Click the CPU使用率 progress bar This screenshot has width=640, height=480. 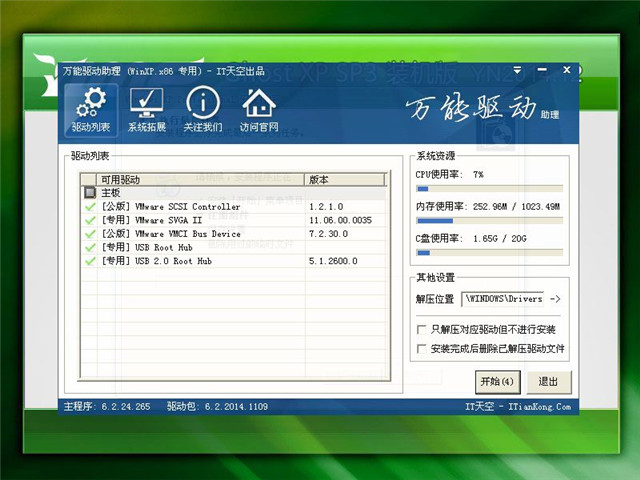489,189
